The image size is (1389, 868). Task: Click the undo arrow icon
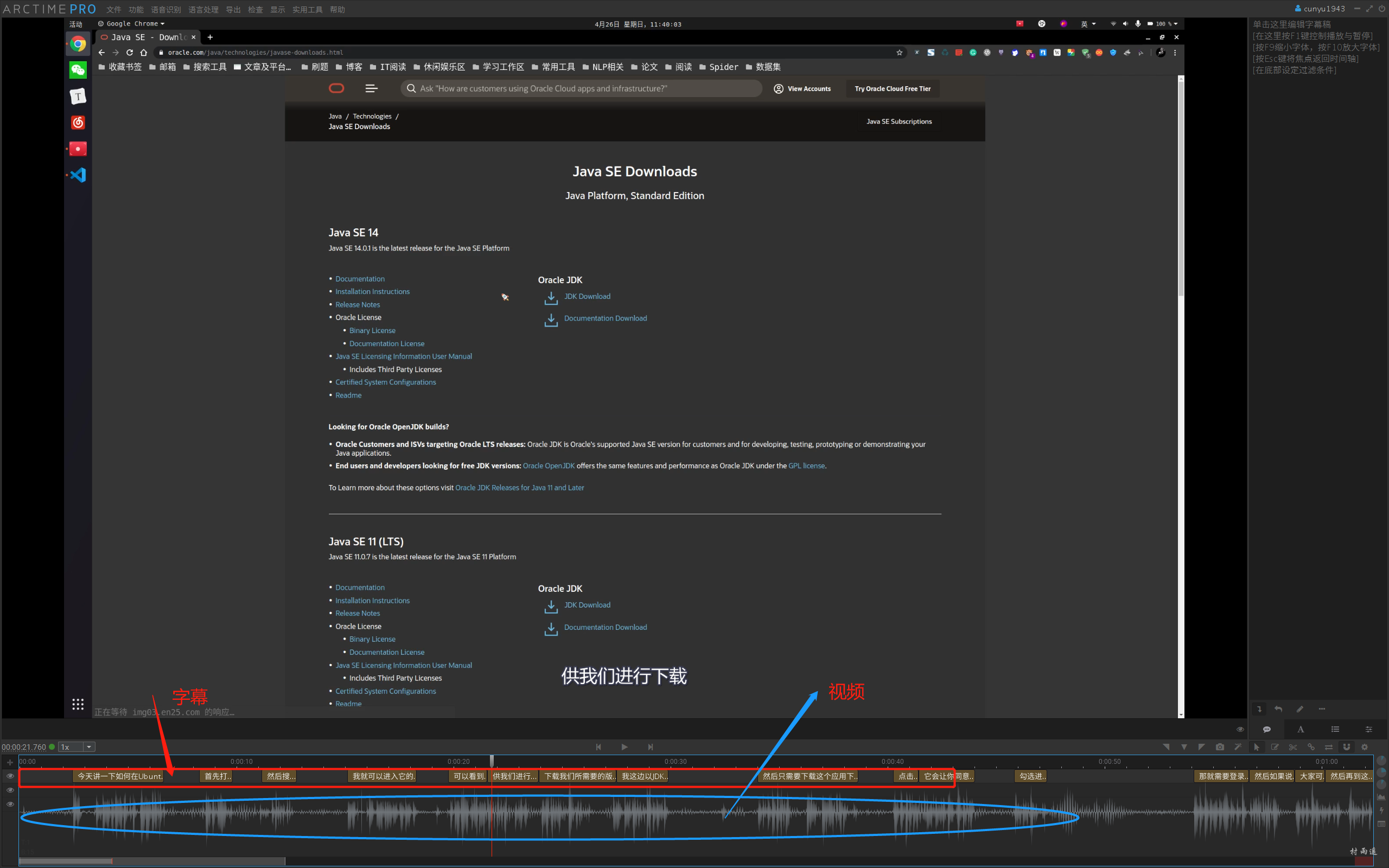[1278, 709]
